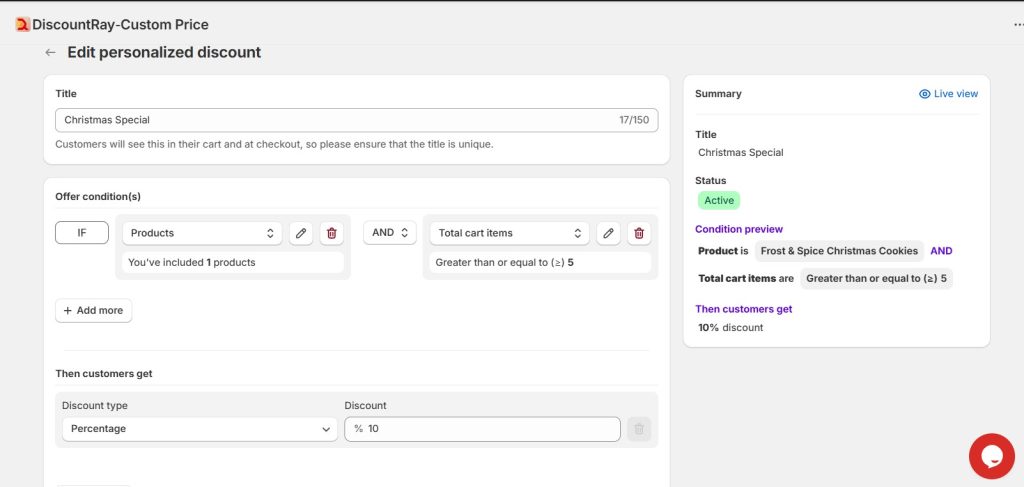Click the back arrow beside Edit personalized discount

tap(50, 53)
